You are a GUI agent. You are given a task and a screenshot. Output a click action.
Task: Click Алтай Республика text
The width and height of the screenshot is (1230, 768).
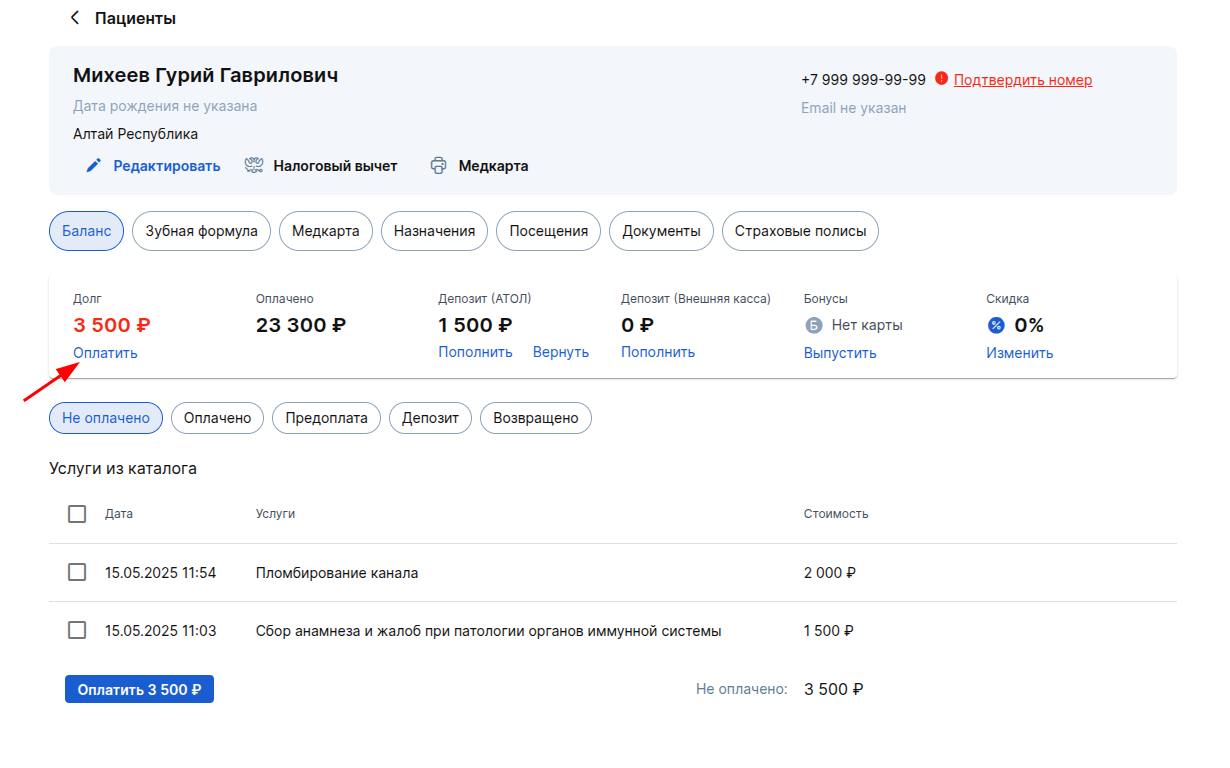pos(135,134)
